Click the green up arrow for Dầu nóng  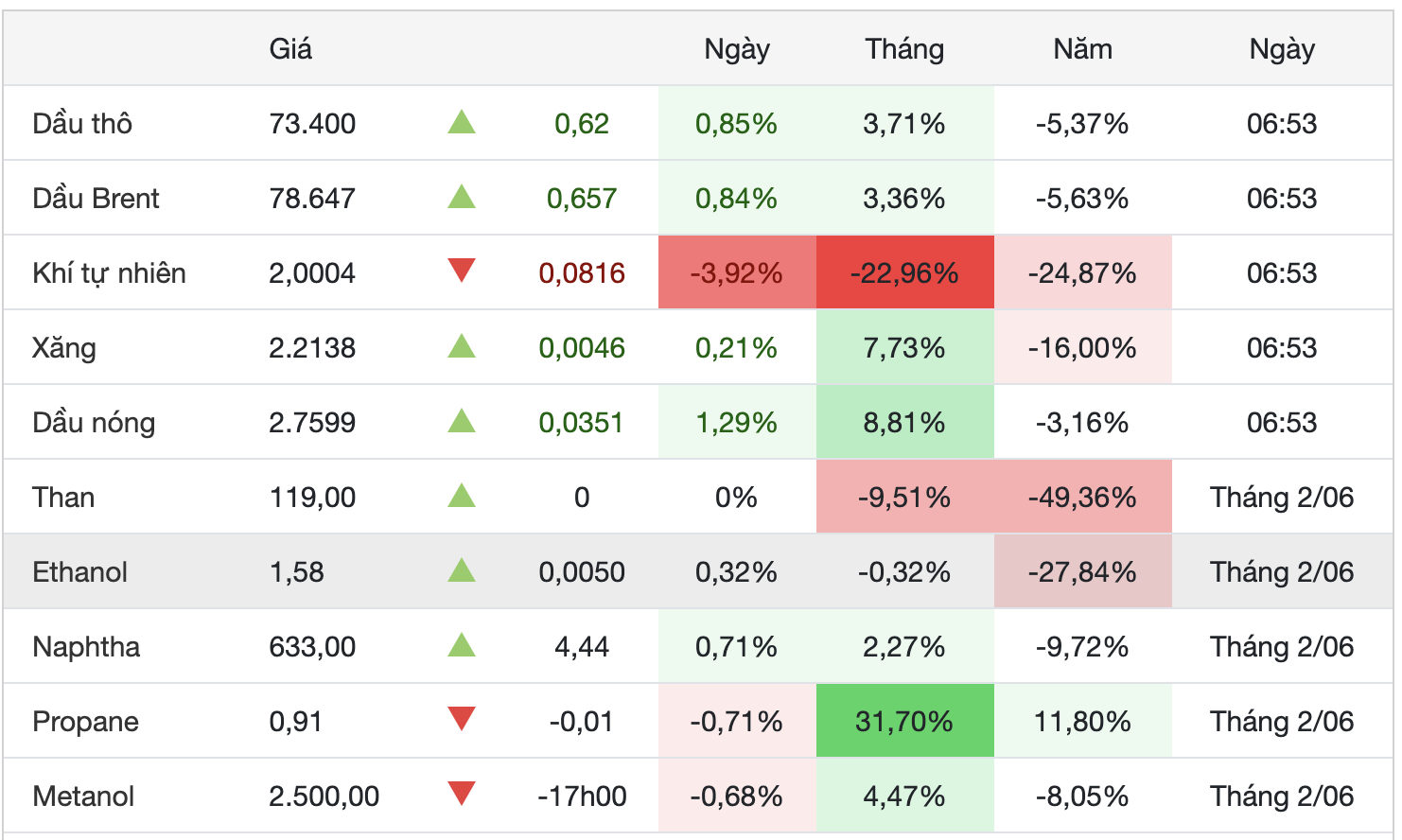point(462,421)
